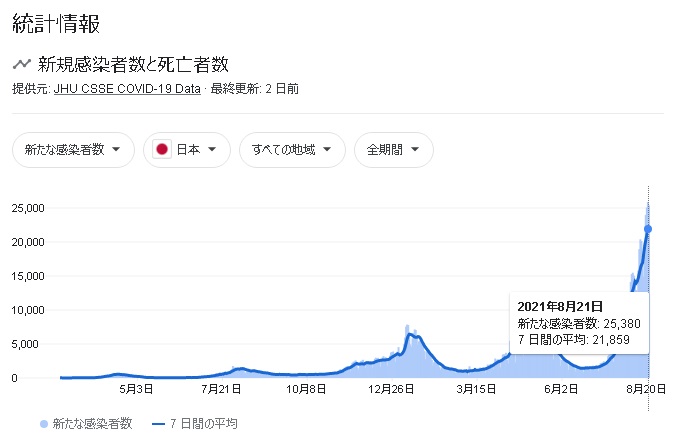This screenshot has width=681, height=445.
Task: Click the 新規感染者数と死亡者数 section title
Action: (134, 65)
